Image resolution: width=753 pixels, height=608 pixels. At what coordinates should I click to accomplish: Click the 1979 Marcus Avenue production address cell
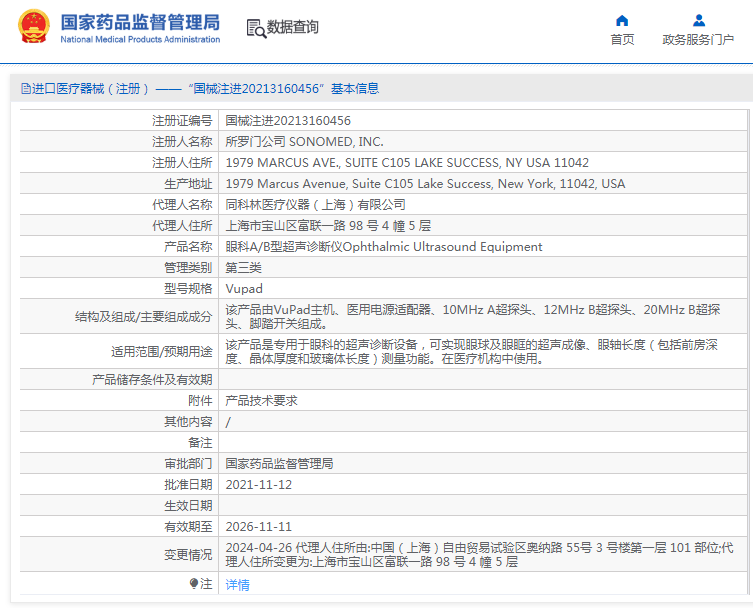point(425,183)
